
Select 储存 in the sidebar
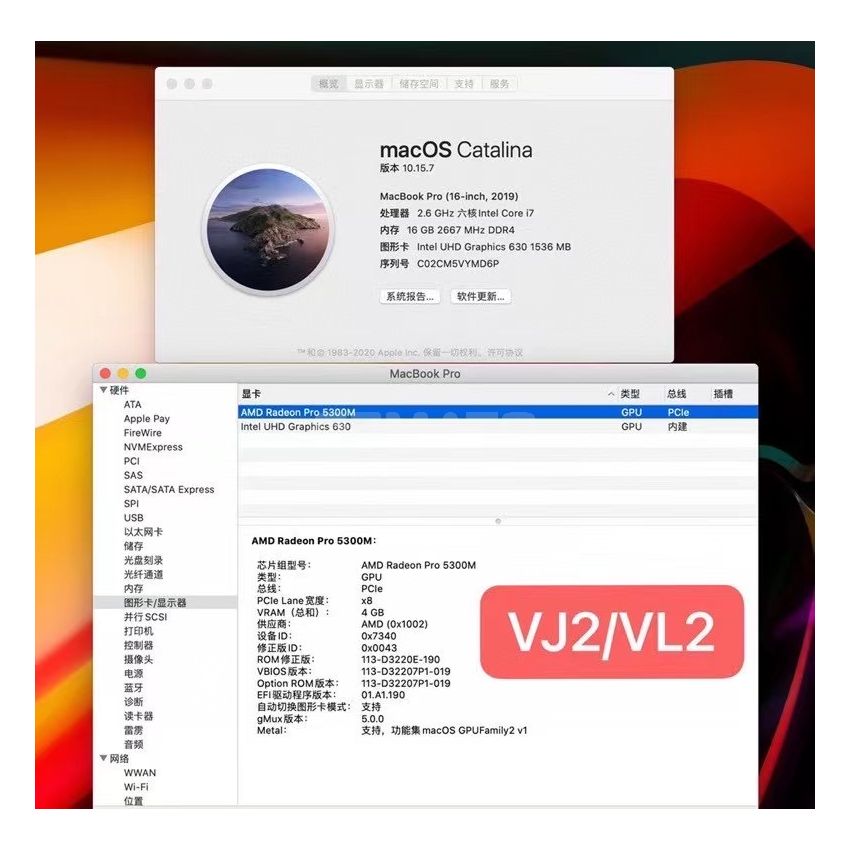coord(134,546)
